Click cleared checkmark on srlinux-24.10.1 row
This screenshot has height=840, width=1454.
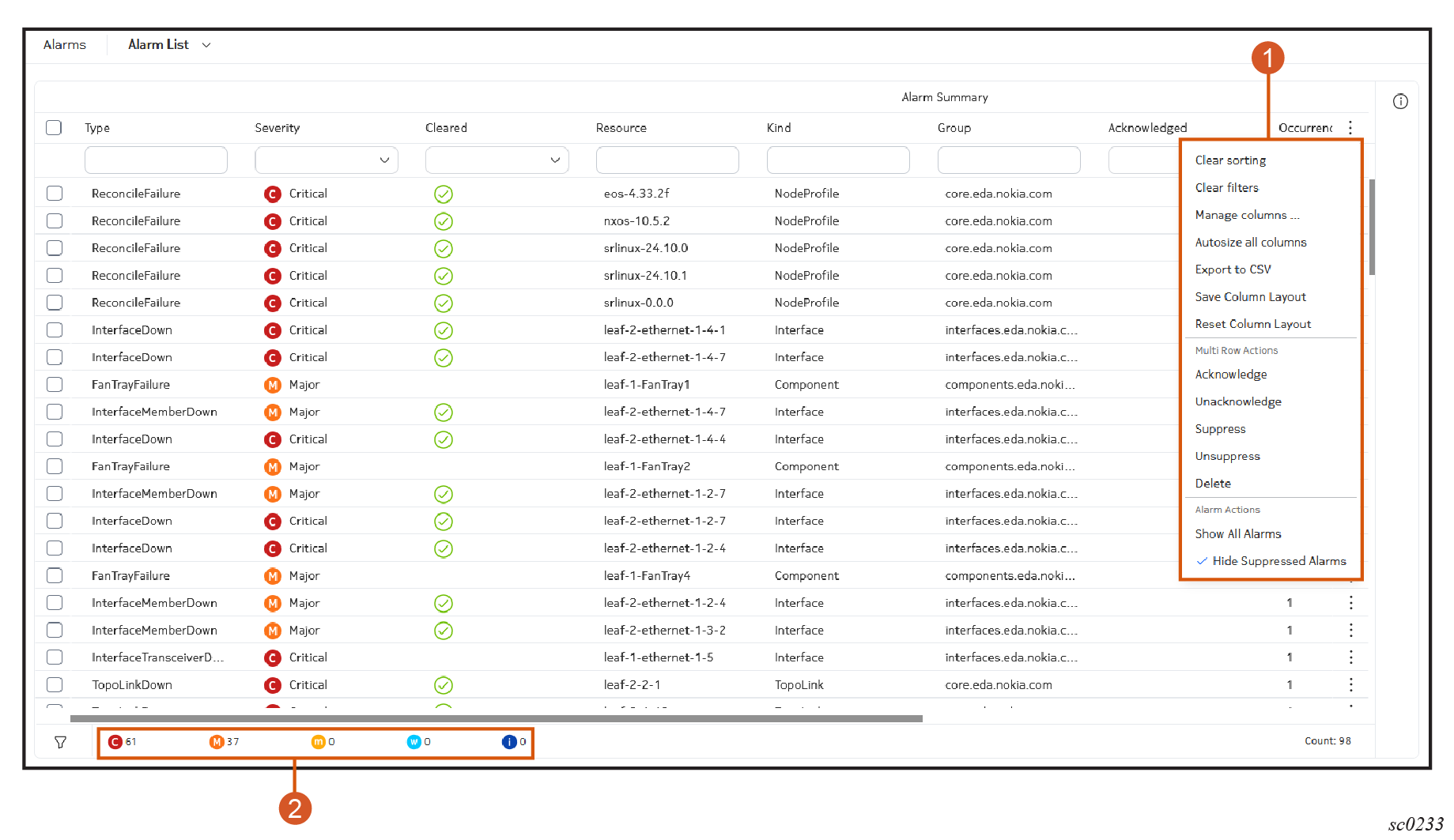(444, 276)
